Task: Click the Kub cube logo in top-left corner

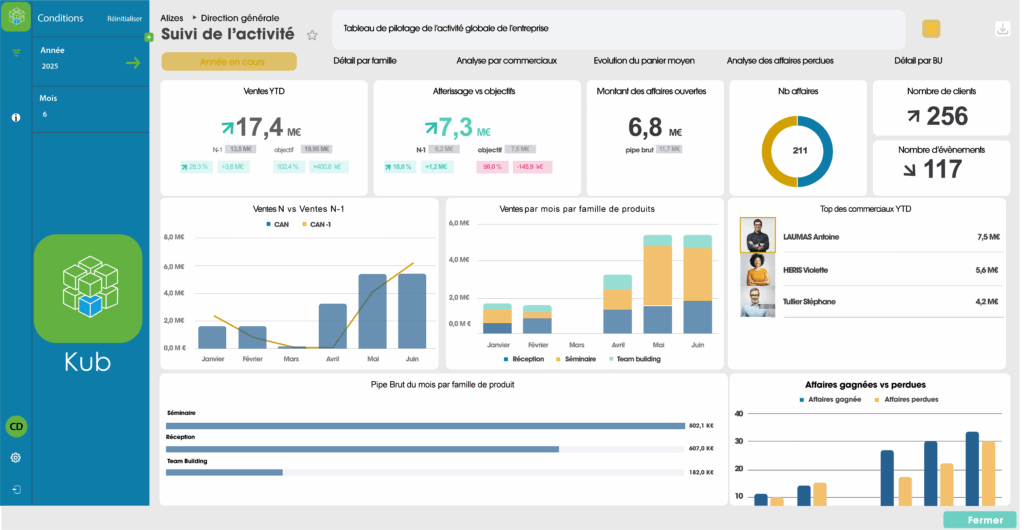Action: coord(16,17)
